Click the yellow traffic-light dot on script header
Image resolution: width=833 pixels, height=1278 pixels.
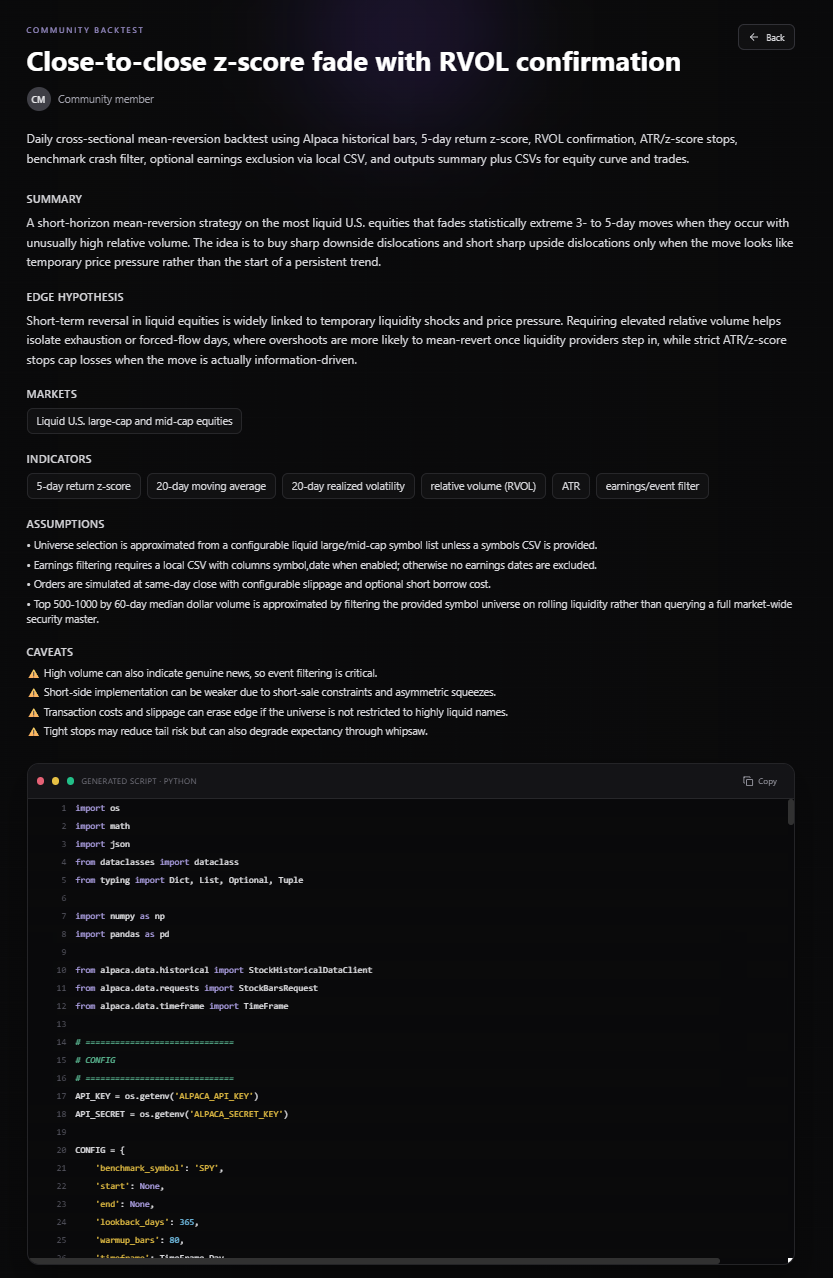[54, 781]
